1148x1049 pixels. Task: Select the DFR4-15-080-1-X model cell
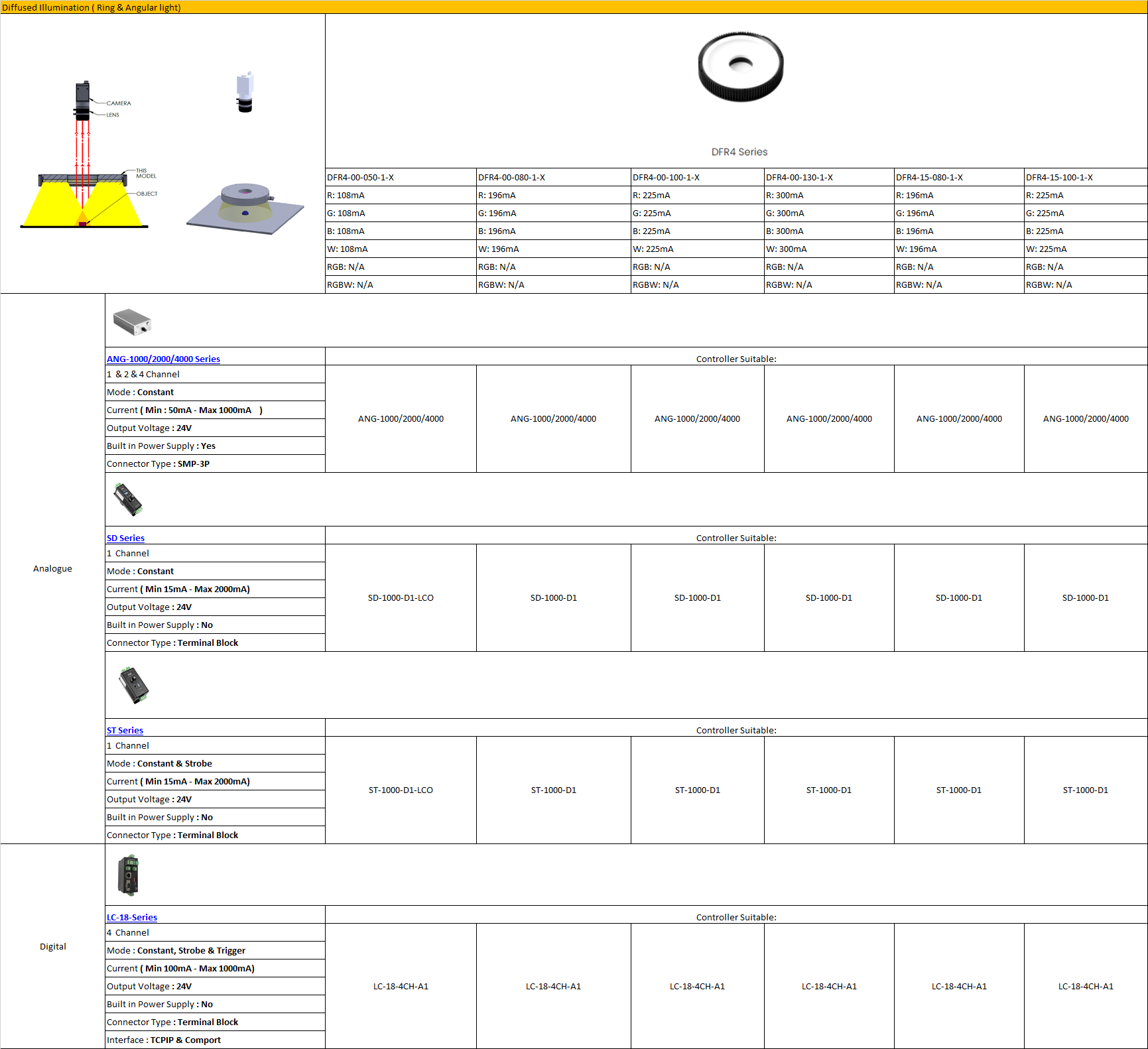(959, 177)
